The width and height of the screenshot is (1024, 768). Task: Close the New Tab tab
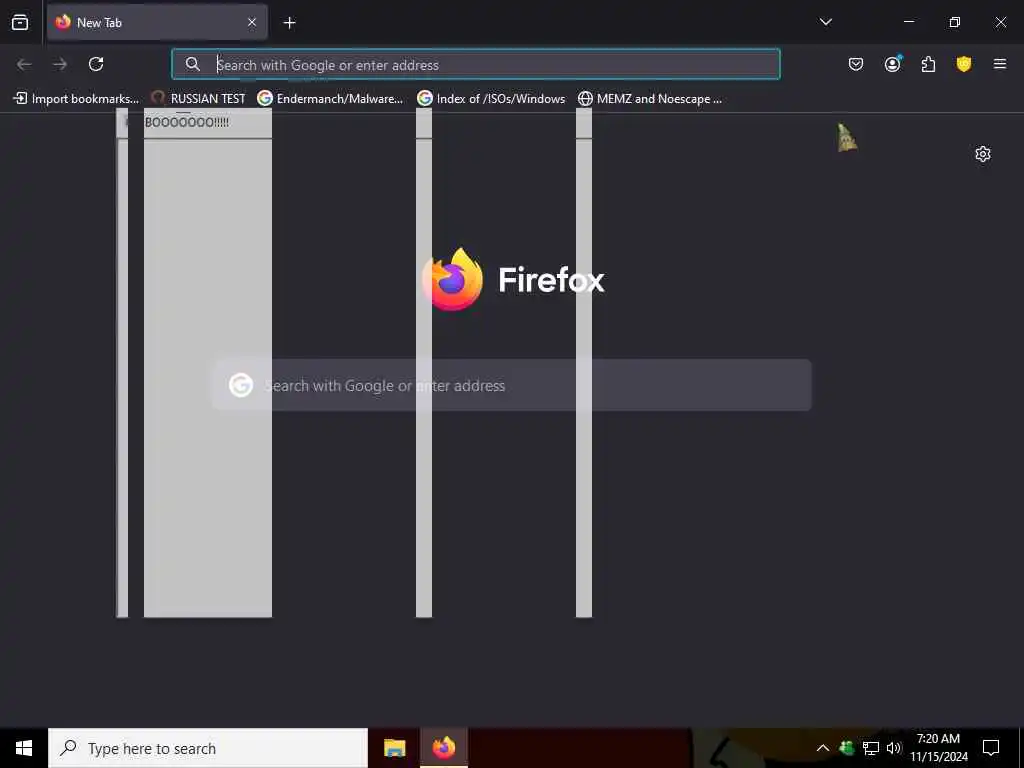pos(251,22)
